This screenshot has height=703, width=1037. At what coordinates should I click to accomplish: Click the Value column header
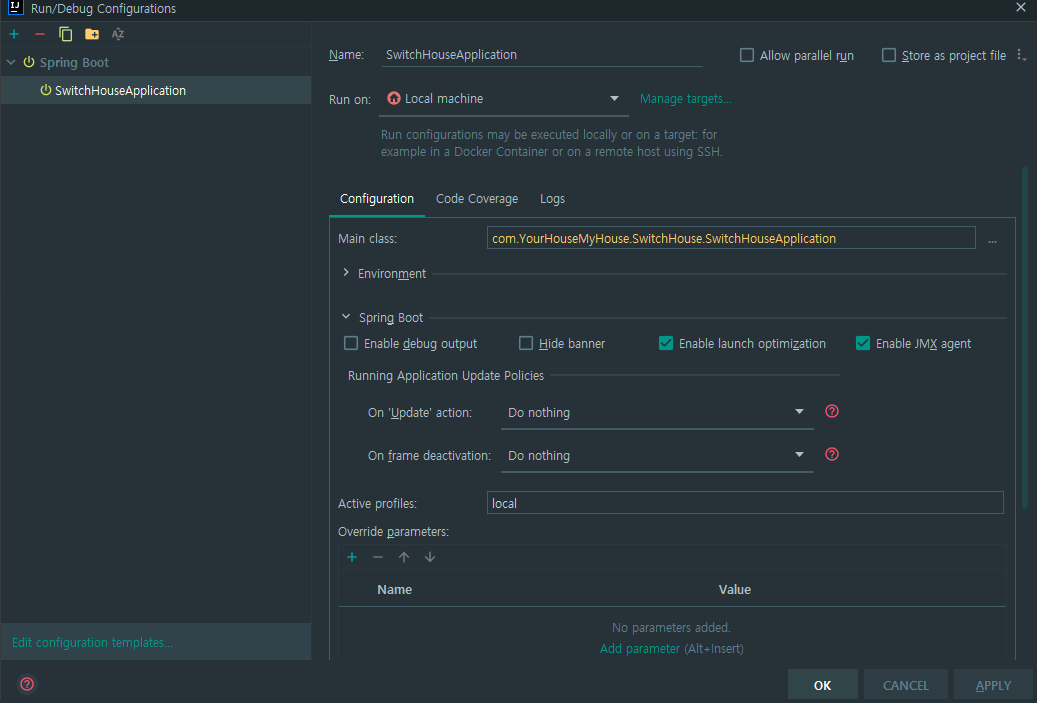735,589
